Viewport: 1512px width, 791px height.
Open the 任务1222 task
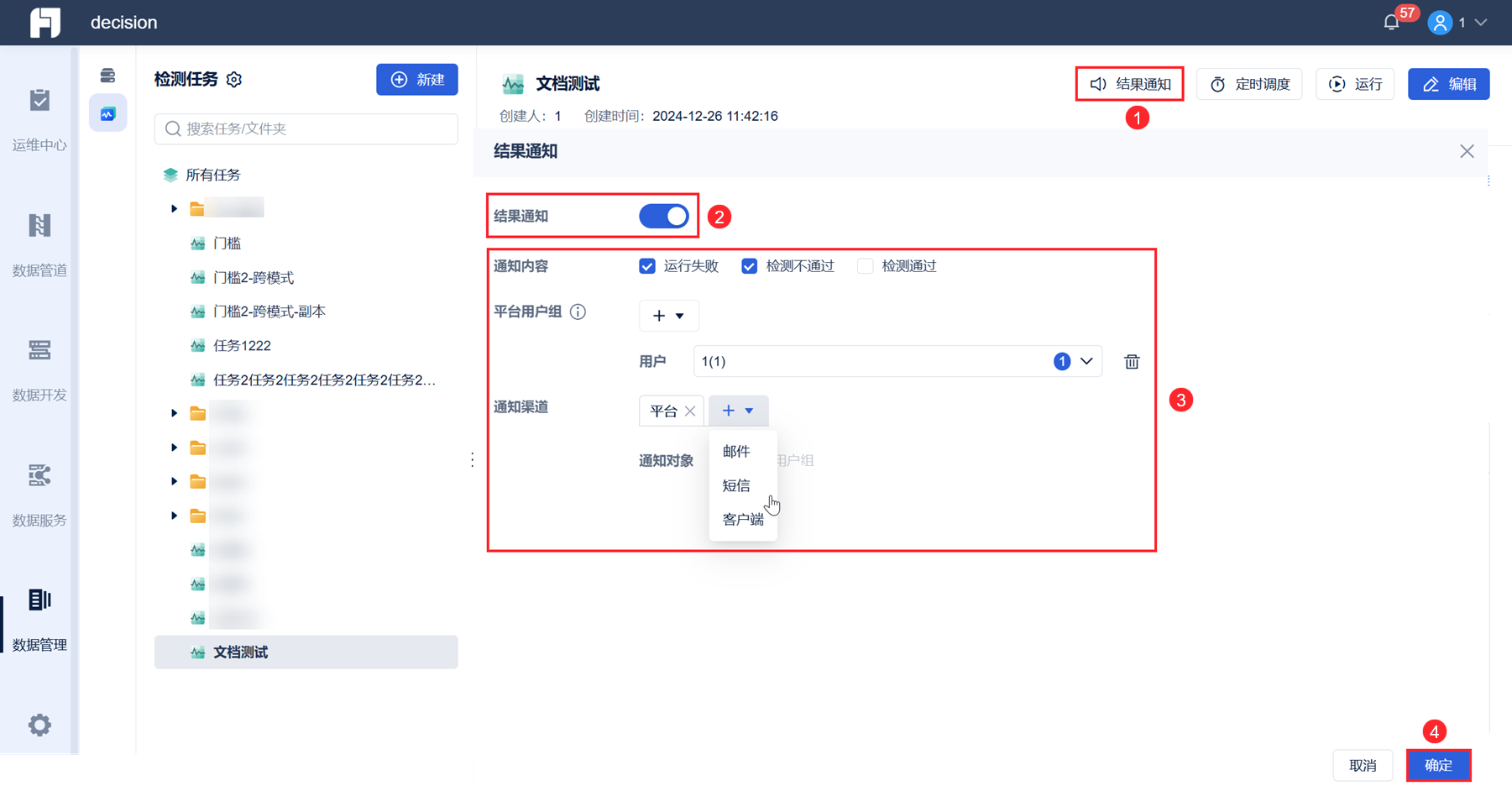tap(242, 346)
